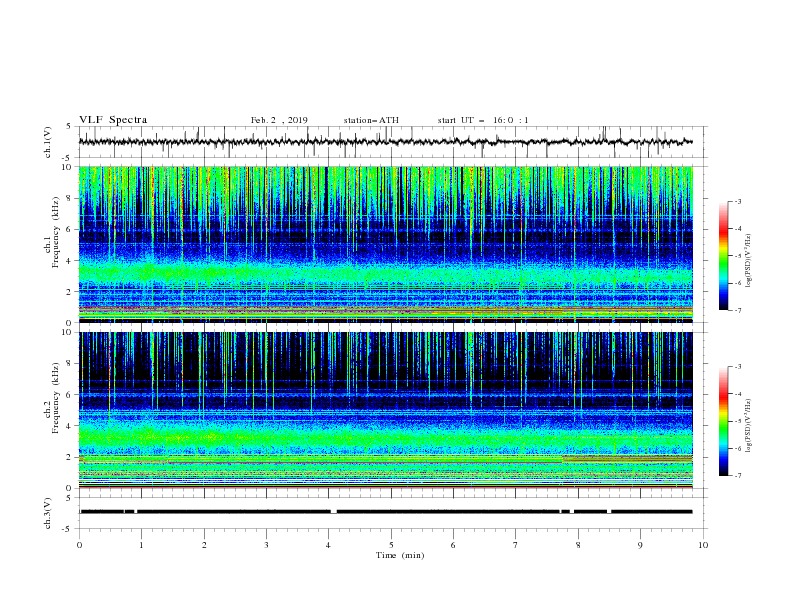
Task: Click the "VLF Spectra" plot title
Action: pyautogui.click(x=113, y=120)
